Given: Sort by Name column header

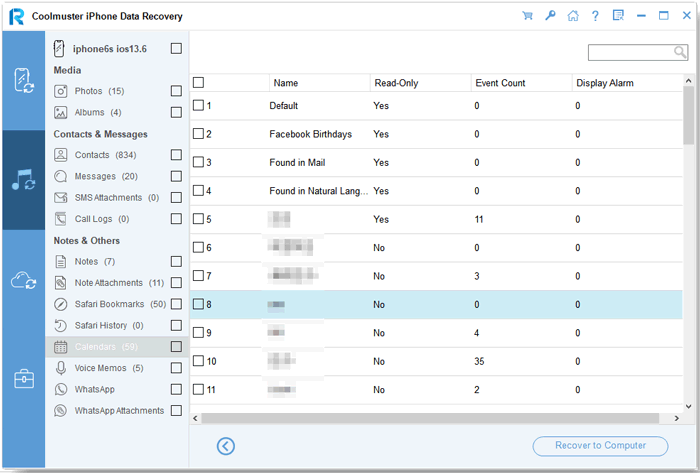Looking at the screenshot, I should [320, 83].
